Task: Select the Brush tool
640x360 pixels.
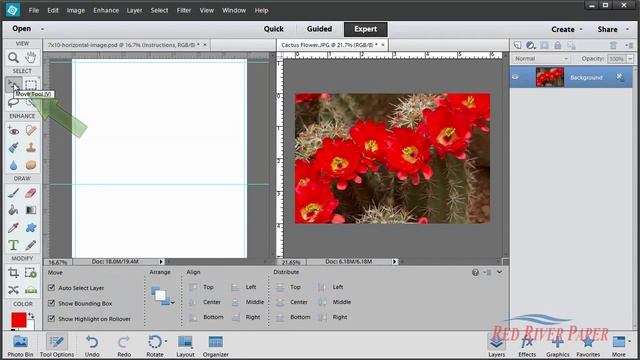Action: point(13,193)
